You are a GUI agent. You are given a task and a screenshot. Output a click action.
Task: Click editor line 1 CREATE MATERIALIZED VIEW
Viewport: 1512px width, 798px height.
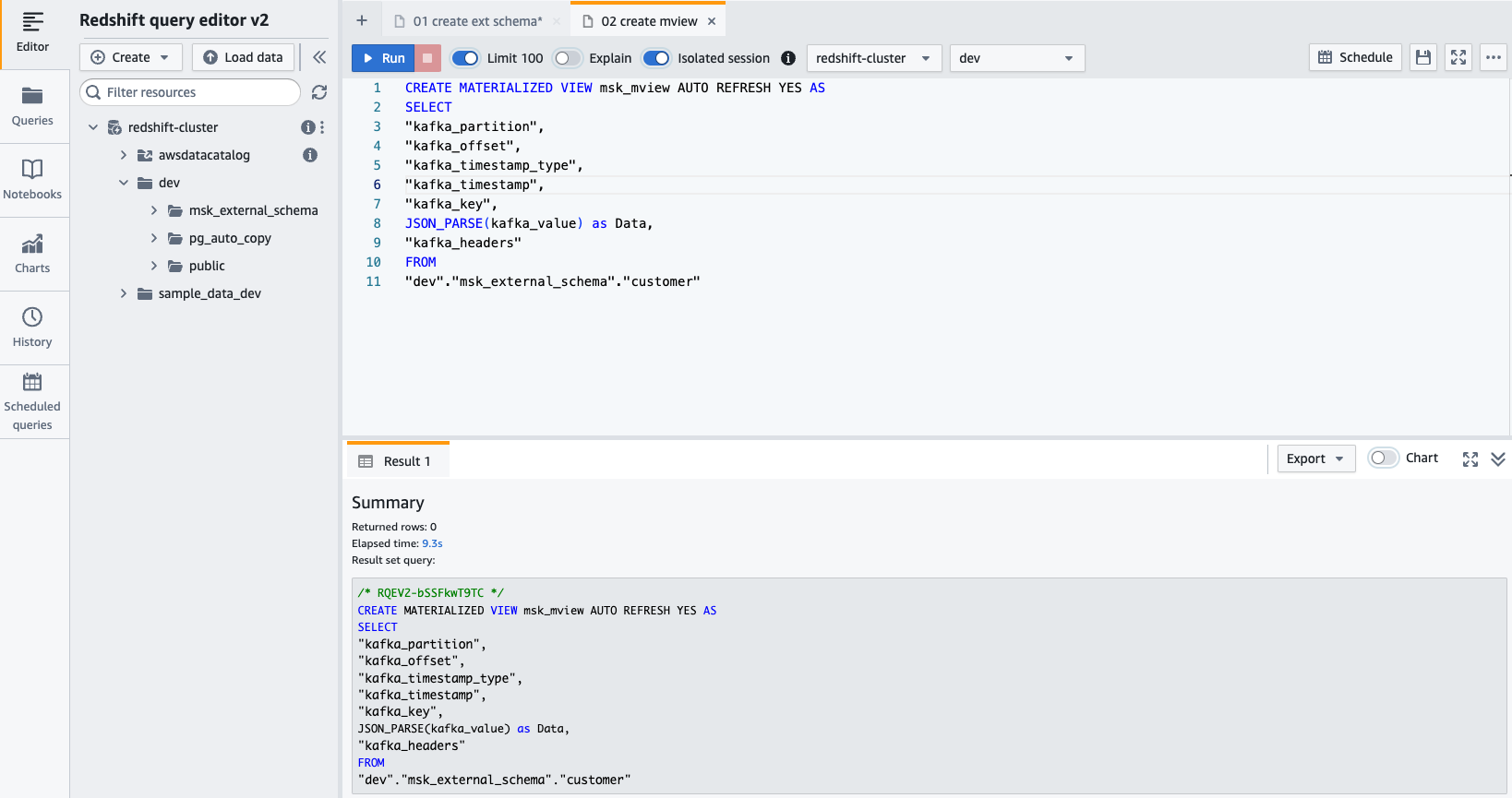point(498,88)
